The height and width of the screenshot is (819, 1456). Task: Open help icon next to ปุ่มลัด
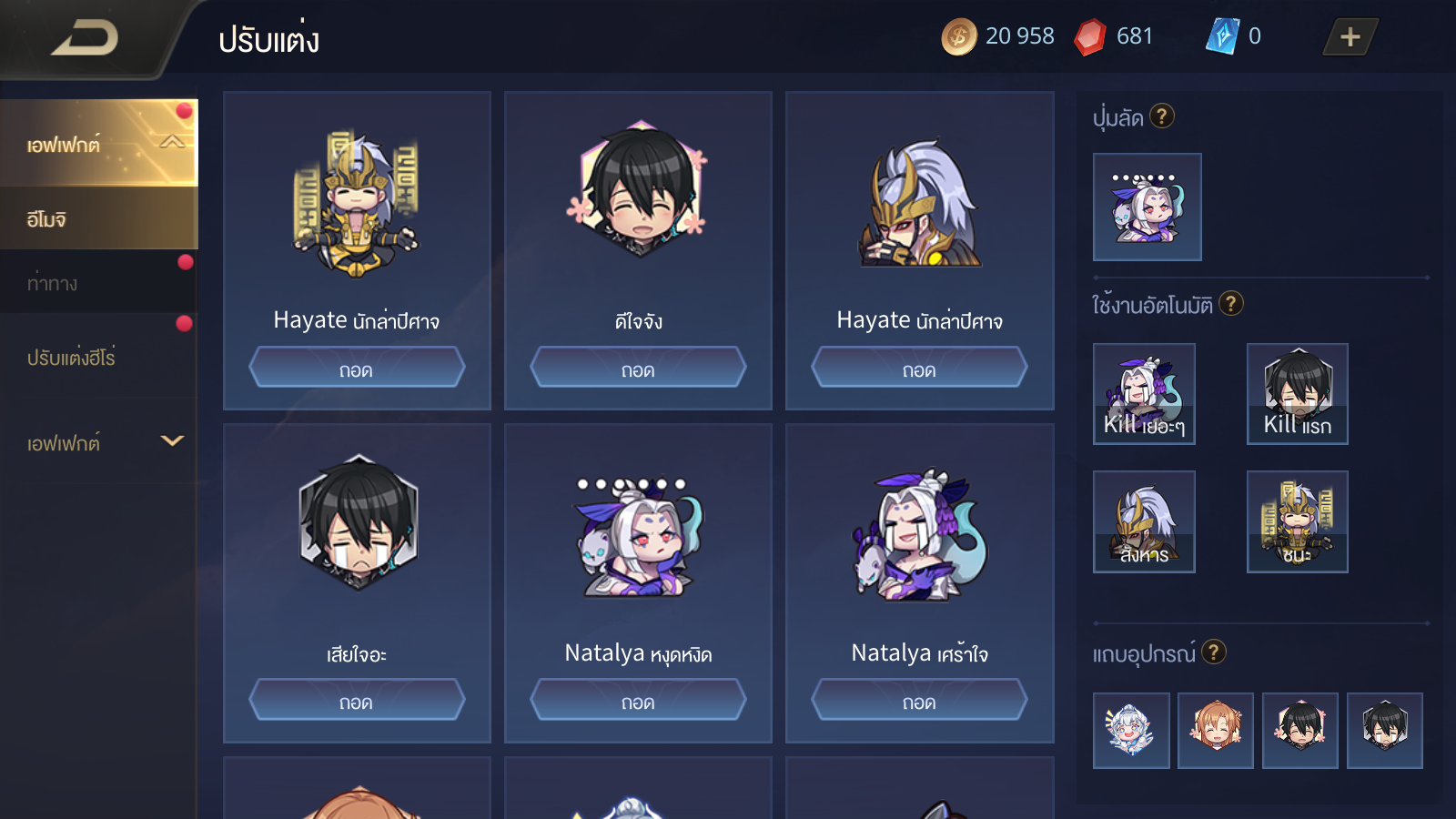[1162, 116]
